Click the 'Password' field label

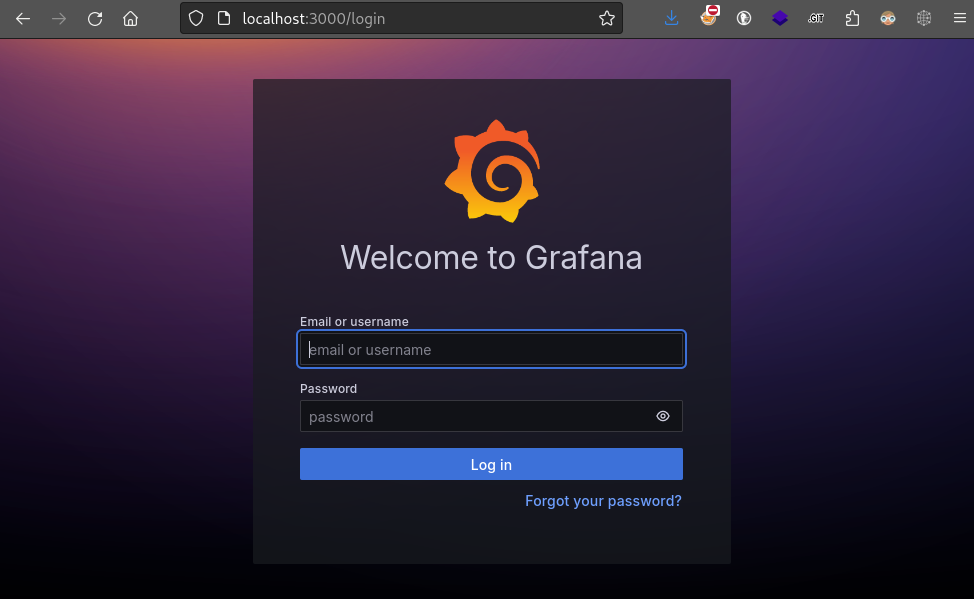[329, 389]
